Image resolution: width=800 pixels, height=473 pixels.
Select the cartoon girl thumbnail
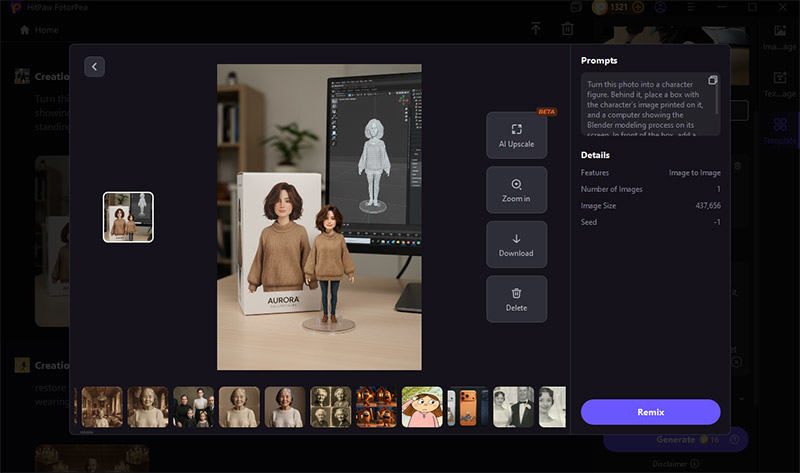point(422,407)
